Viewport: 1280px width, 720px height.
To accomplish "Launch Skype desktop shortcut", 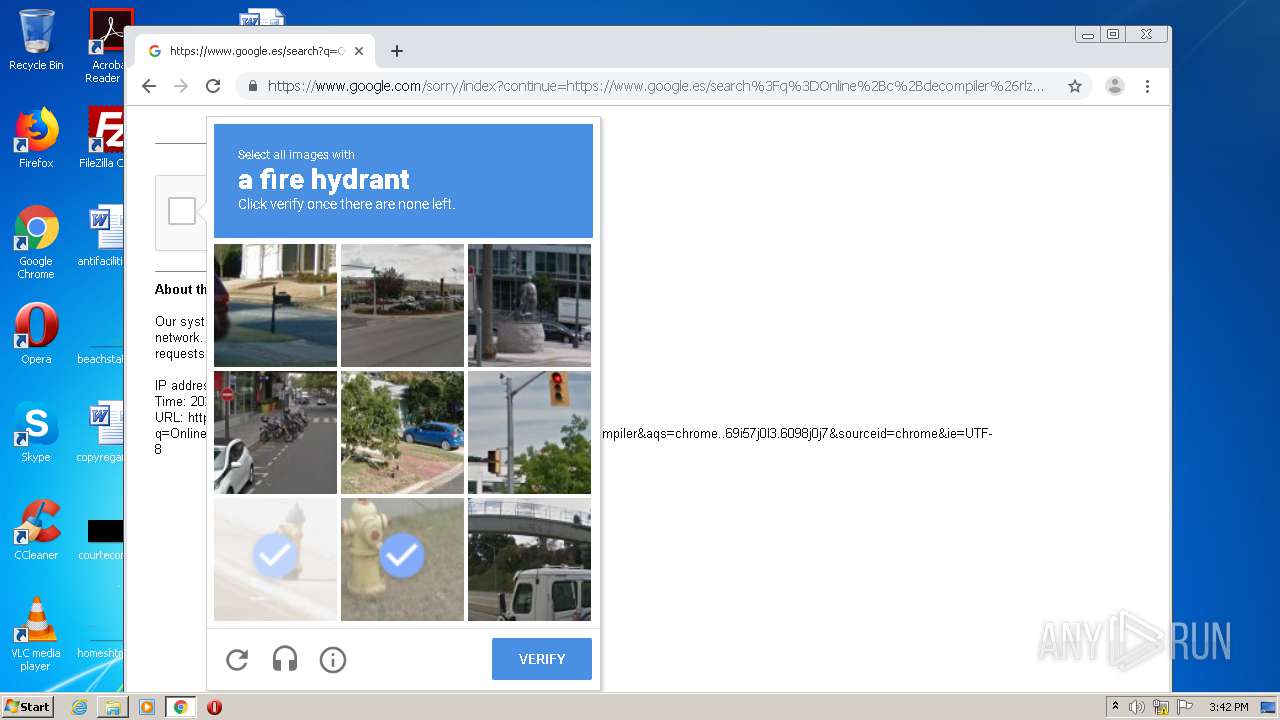I will [x=36, y=432].
